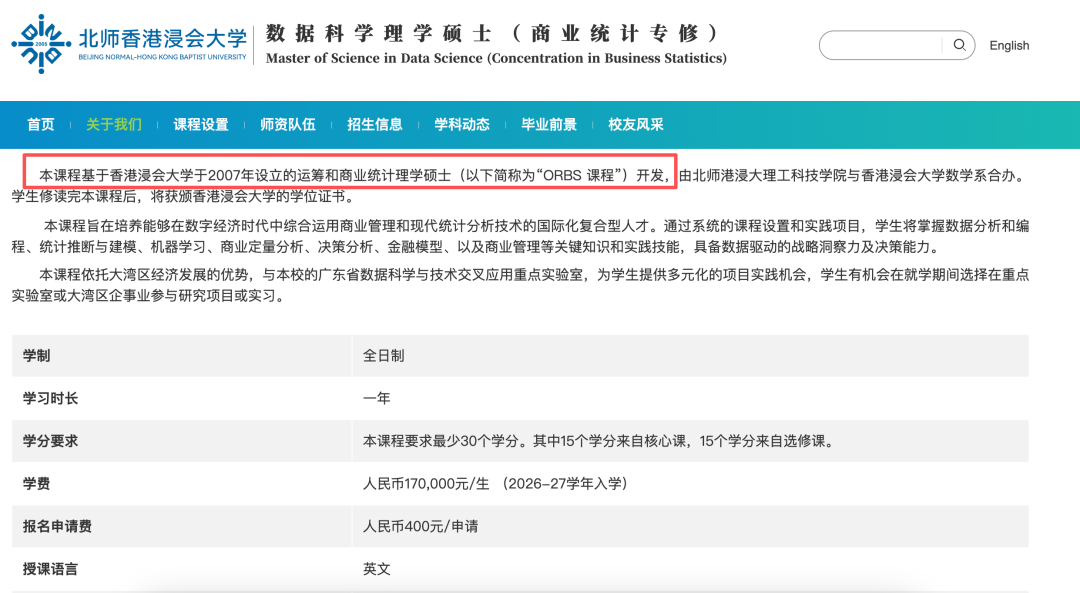This screenshot has height=593, width=1080.
Task: Open the 毕业前景 prospects menu item
Action: tap(549, 124)
